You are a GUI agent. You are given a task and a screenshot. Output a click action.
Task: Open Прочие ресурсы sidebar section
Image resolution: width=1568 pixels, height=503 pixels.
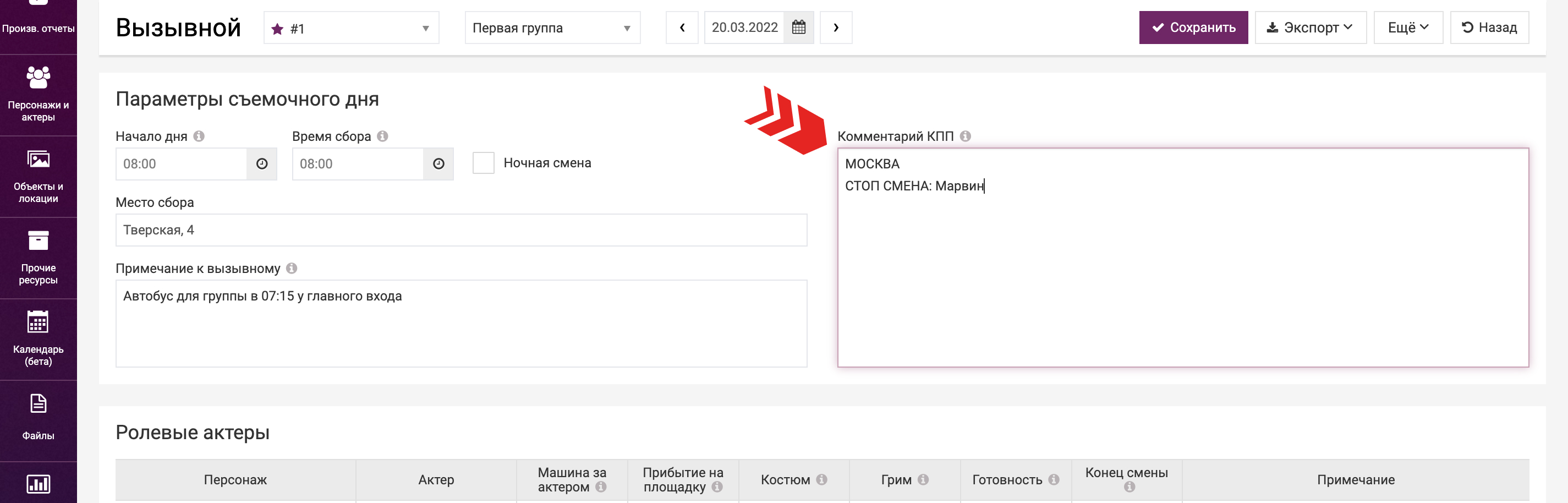pos(39,258)
